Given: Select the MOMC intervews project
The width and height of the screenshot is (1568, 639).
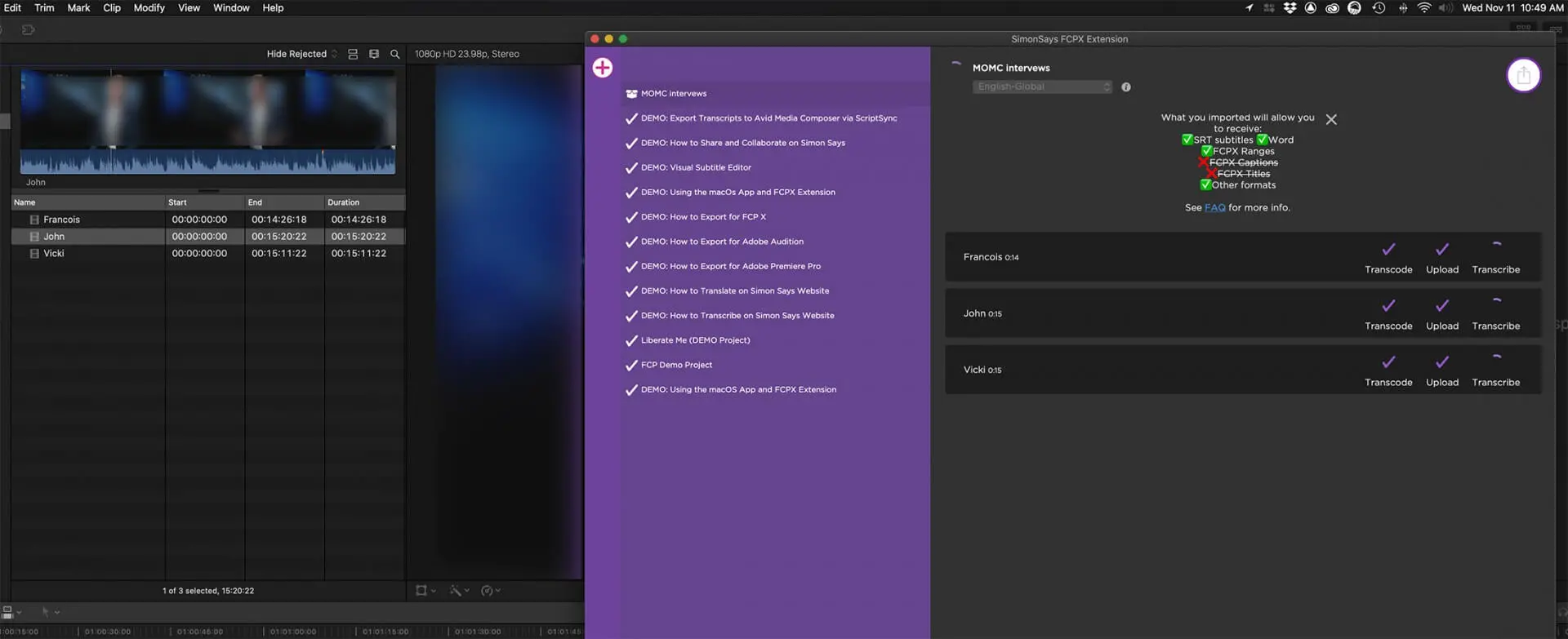Looking at the screenshot, I should coord(775,94).
